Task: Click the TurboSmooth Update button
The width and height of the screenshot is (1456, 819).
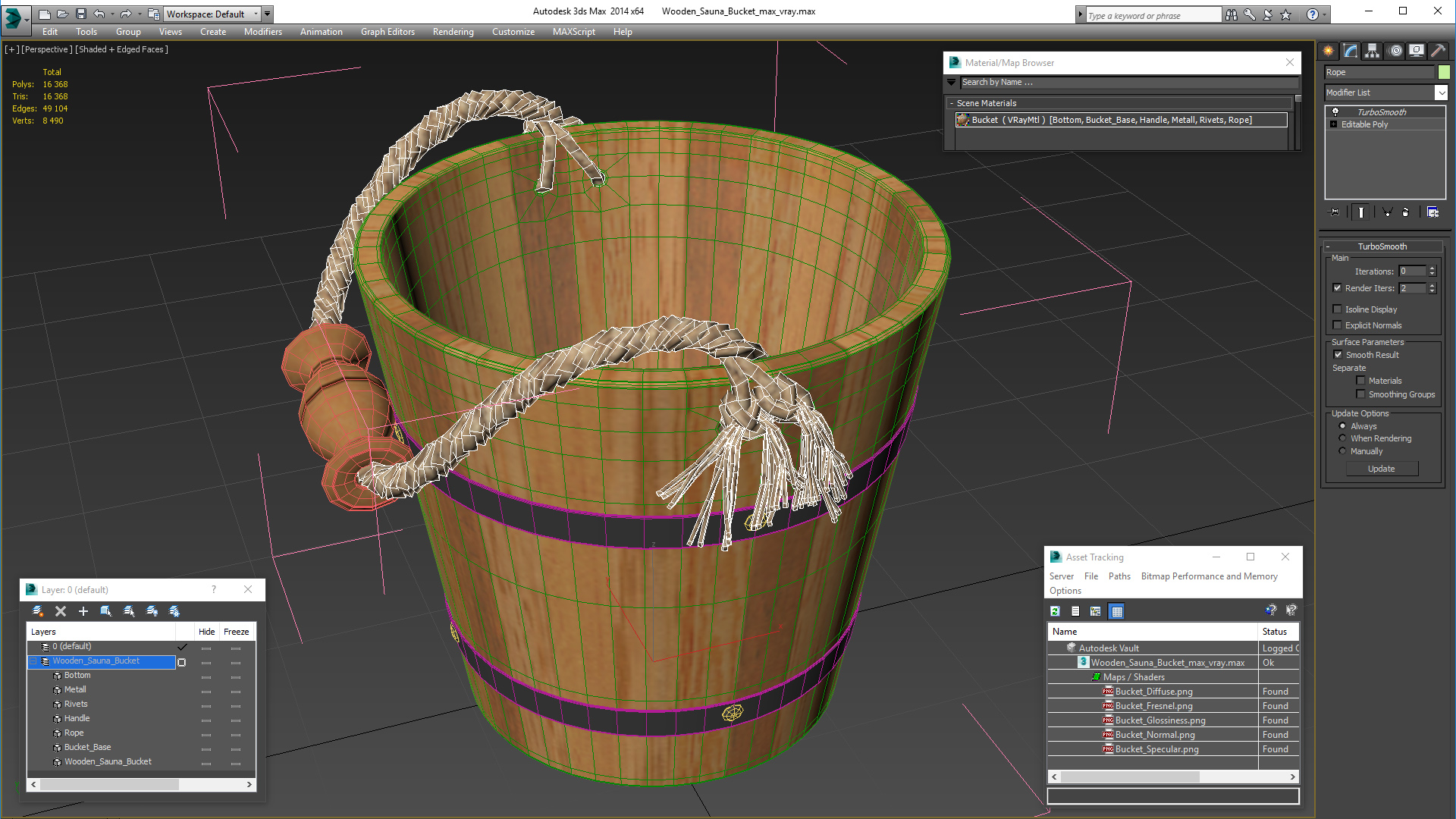Action: click(1381, 469)
